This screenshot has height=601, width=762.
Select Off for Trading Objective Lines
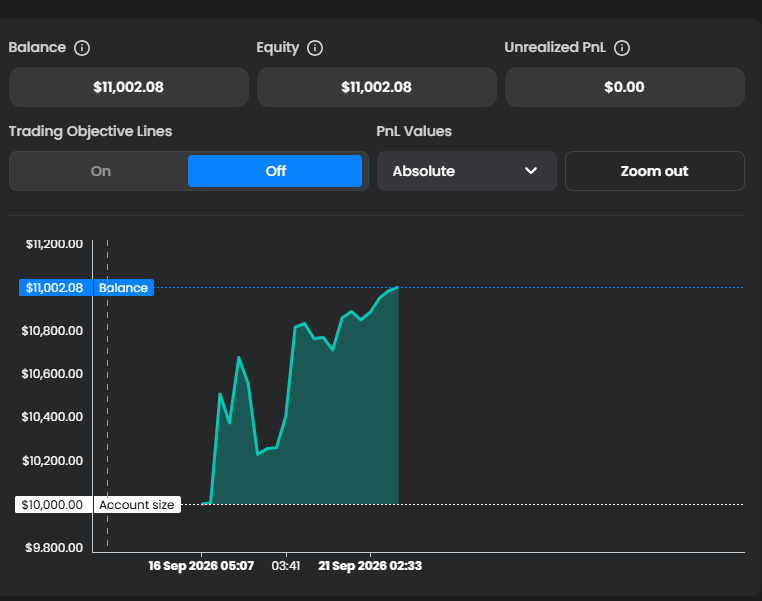pyautogui.click(x=275, y=171)
